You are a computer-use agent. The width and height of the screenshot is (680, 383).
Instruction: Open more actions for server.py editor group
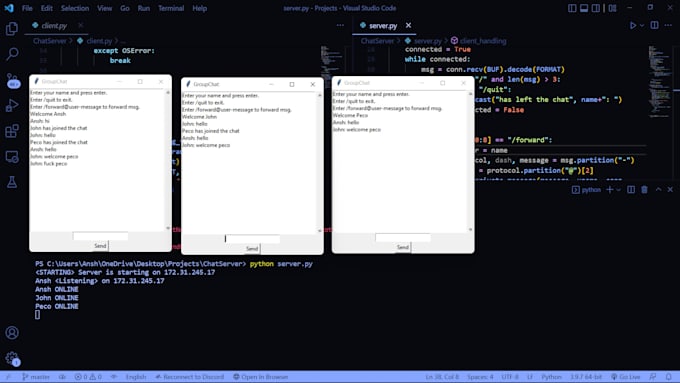[x=668, y=25]
